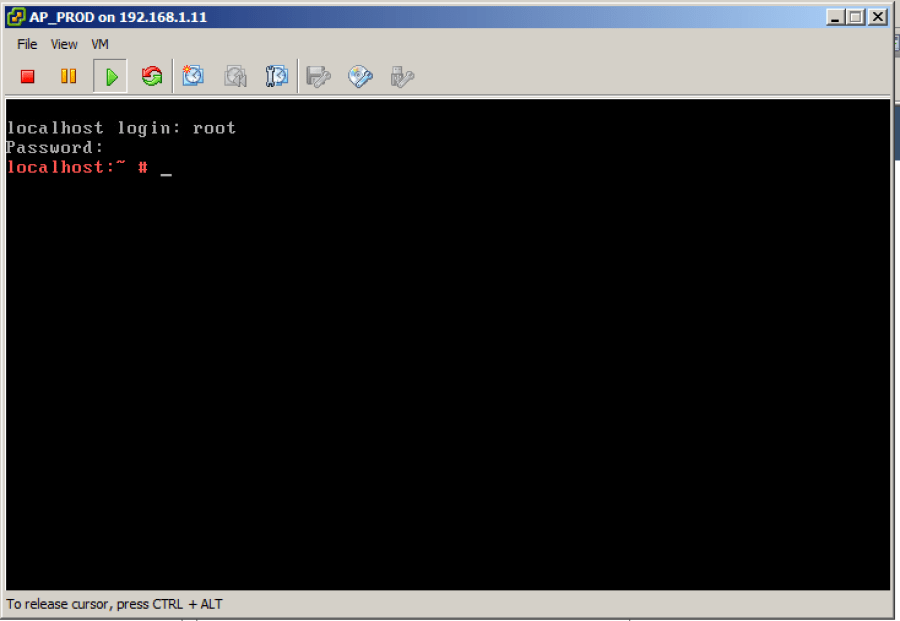900x621 pixels.
Task: Click the floppy drive connection icon
Action: (318, 76)
